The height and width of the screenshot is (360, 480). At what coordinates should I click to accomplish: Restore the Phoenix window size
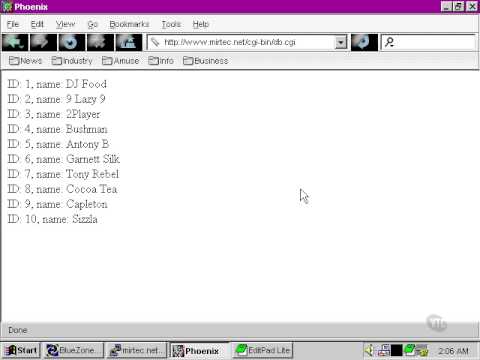click(459, 6)
